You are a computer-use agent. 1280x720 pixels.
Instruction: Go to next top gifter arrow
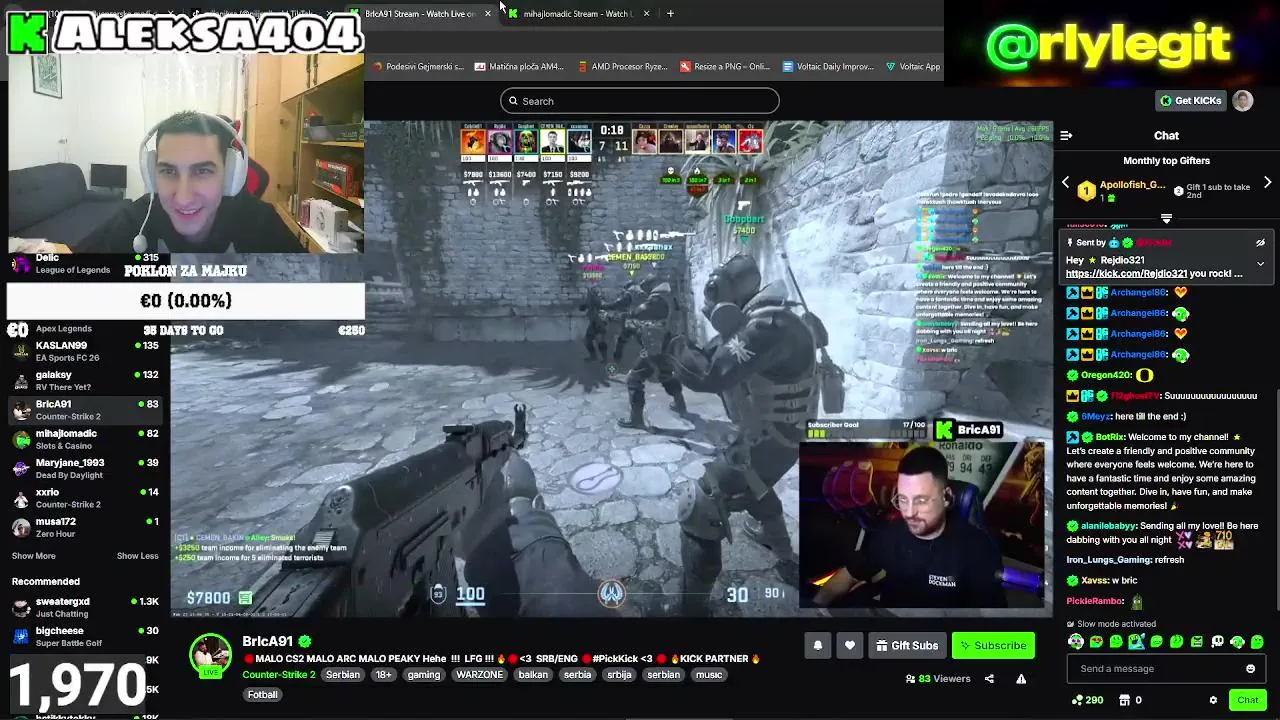point(1267,183)
